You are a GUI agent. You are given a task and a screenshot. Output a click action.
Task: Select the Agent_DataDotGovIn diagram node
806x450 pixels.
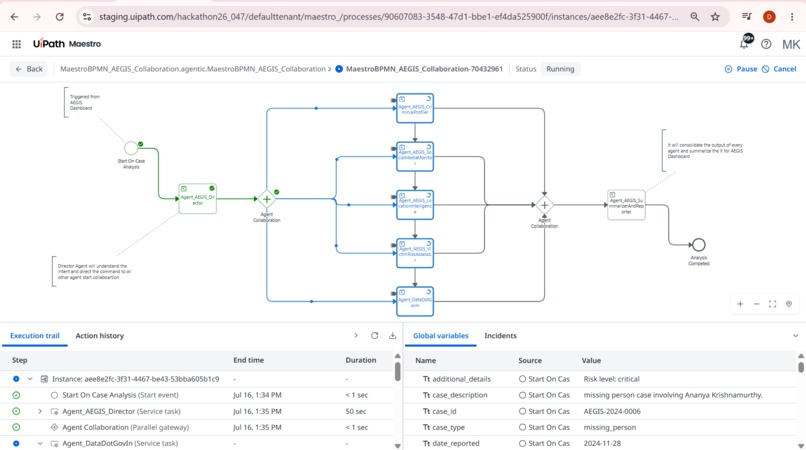coord(415,301)
